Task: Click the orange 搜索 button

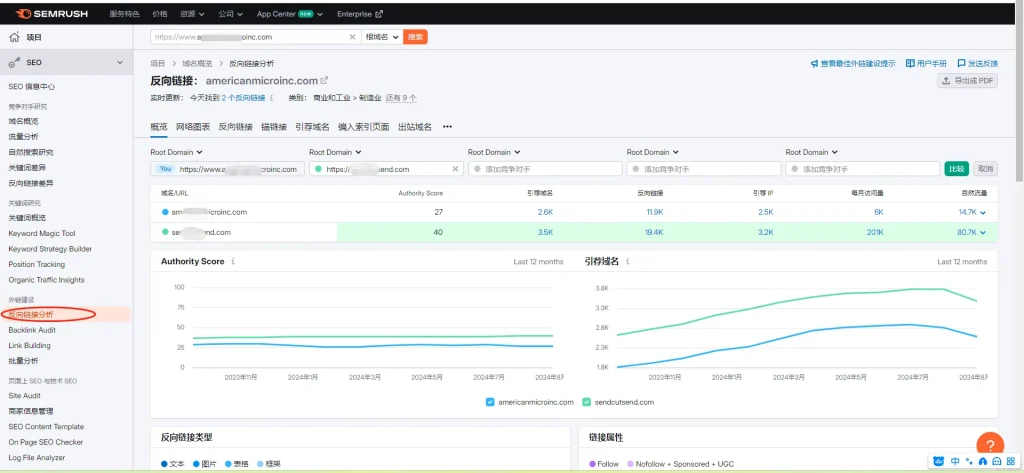Action: (x=415, y=37)
